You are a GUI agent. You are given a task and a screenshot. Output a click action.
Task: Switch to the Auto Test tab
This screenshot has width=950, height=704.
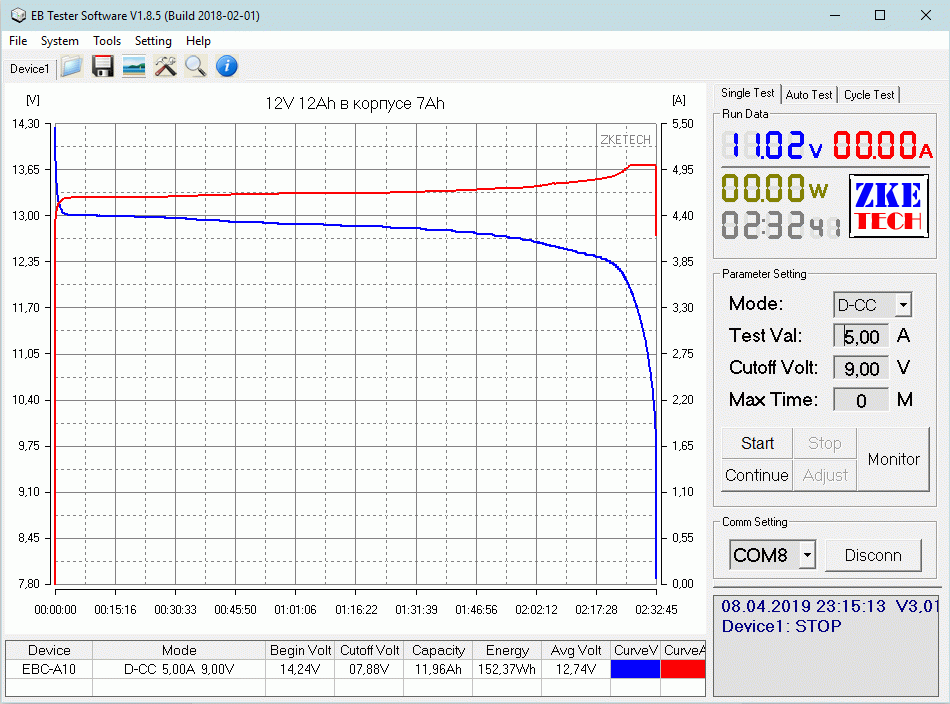(808, 94)
